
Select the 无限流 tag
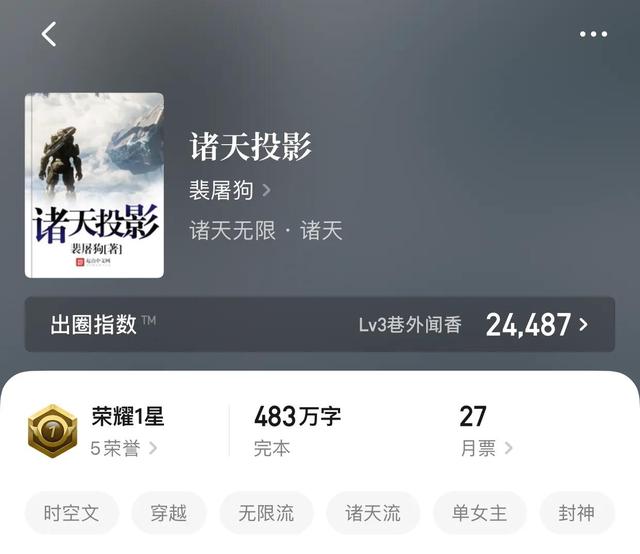[266, 513]
